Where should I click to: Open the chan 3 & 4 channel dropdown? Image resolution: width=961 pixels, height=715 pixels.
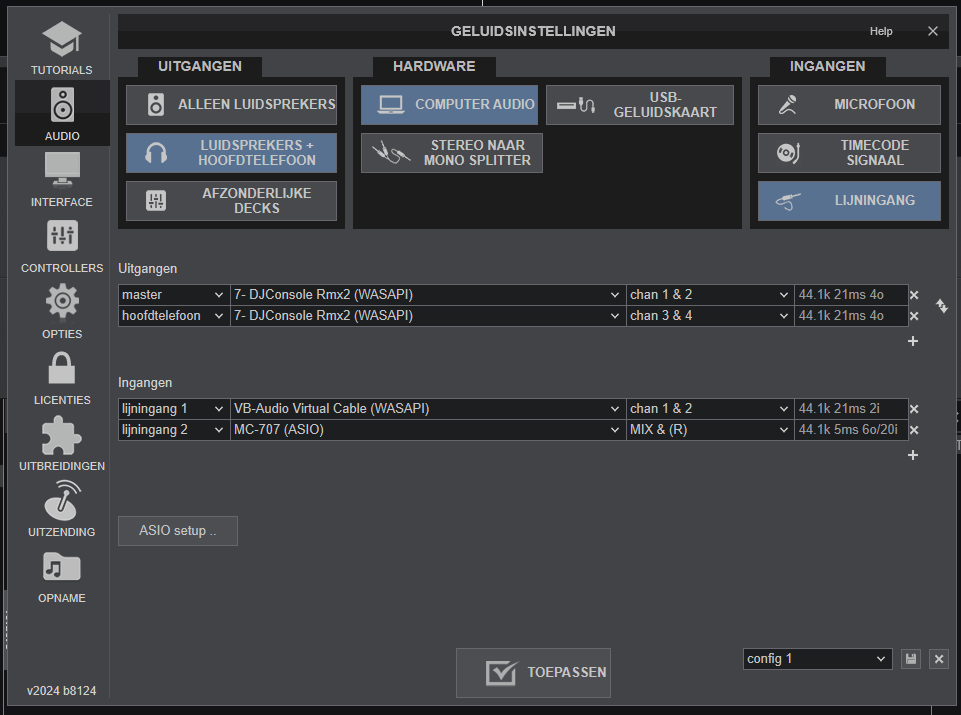[x=710, y=316]
